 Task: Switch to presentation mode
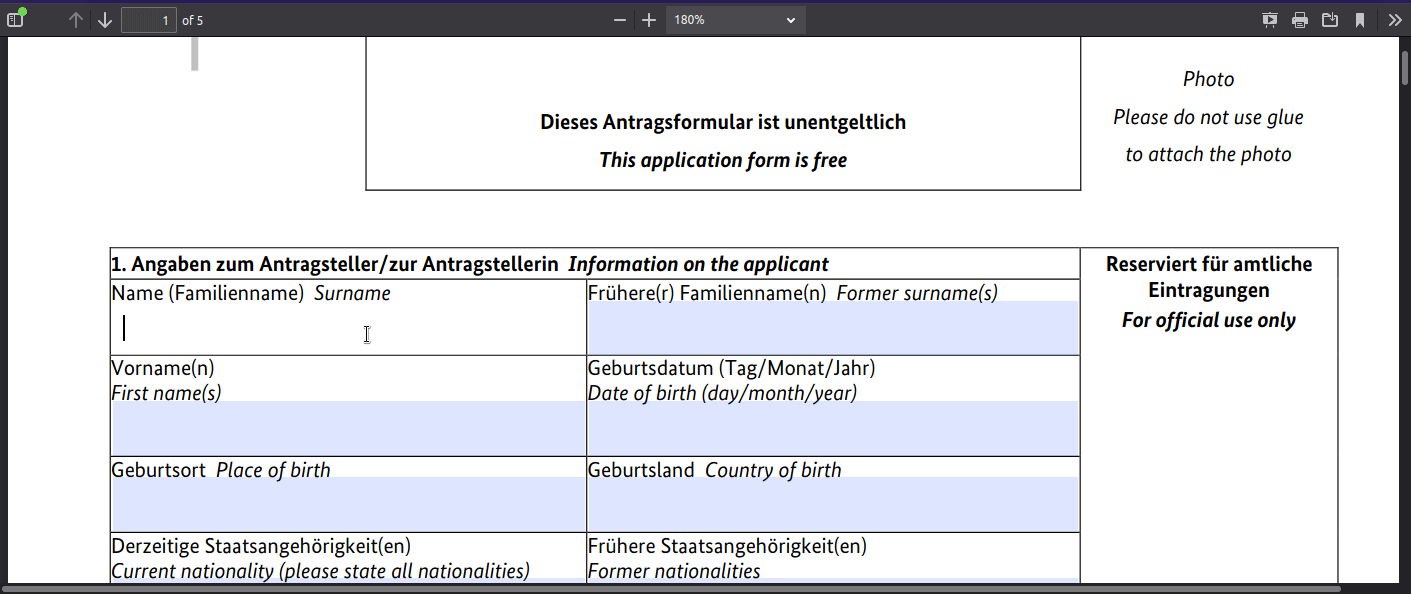(1270, 20)
